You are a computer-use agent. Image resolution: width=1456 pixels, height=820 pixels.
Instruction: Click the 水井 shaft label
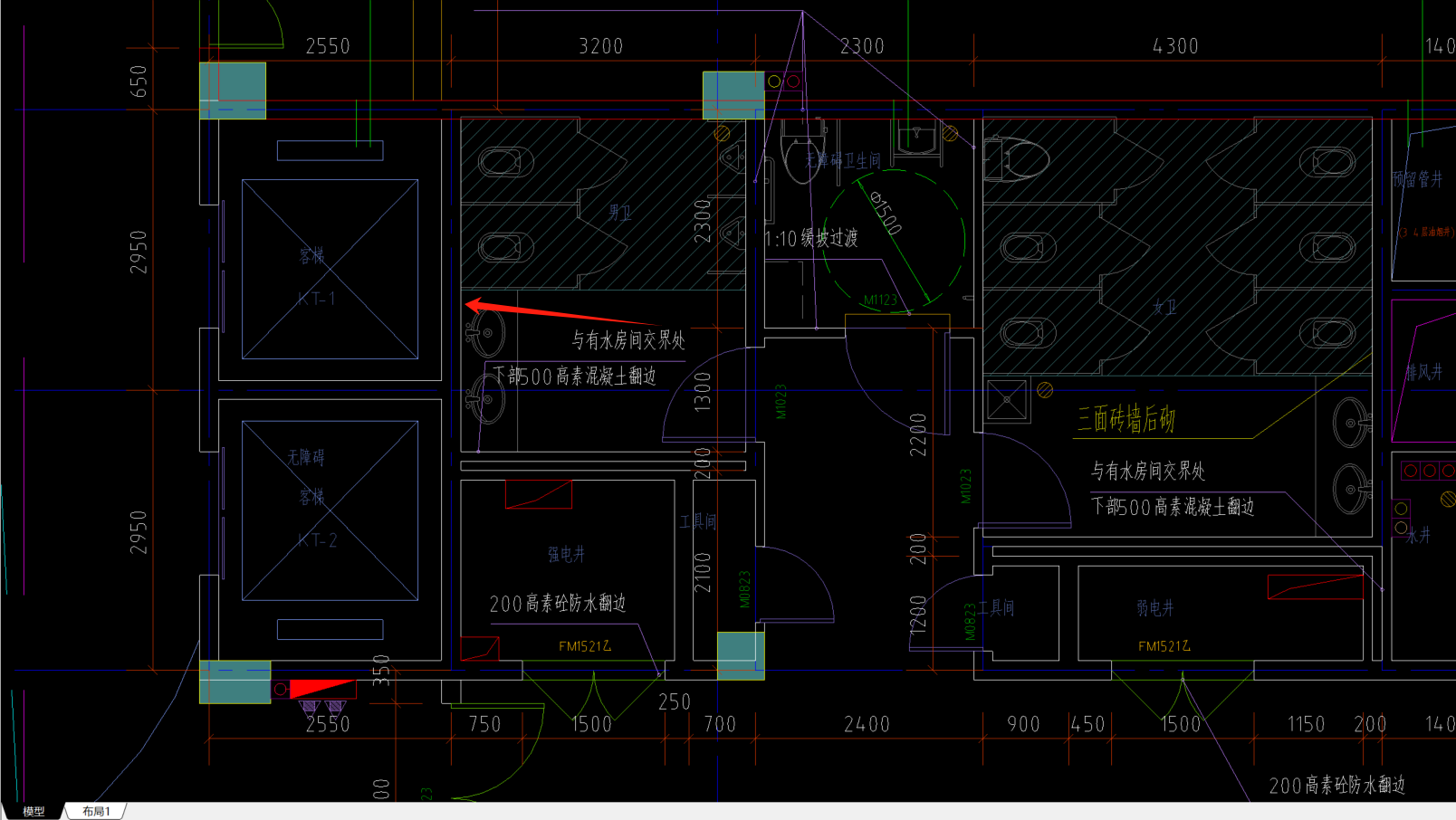pyautogui.click(x=1419, y=536)
